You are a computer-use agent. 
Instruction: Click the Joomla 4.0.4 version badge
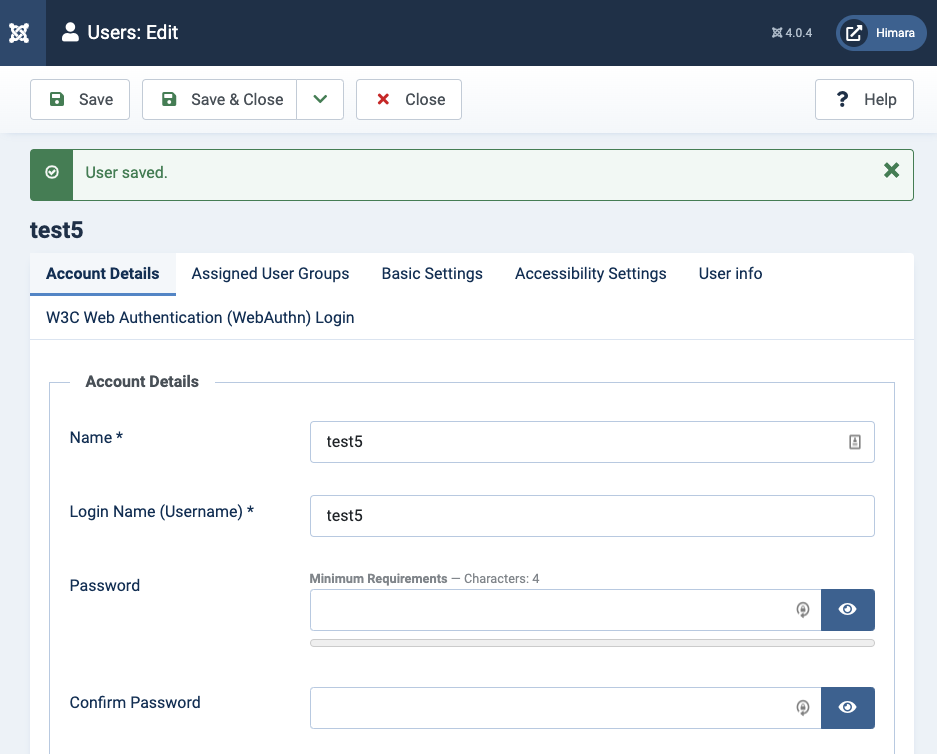pos(791,33)
